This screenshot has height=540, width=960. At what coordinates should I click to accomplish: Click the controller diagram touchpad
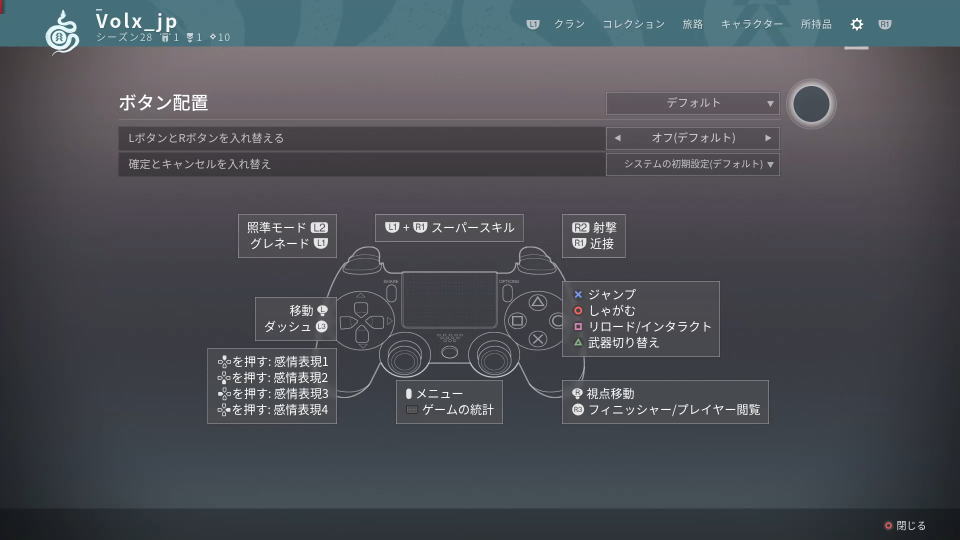449,300
